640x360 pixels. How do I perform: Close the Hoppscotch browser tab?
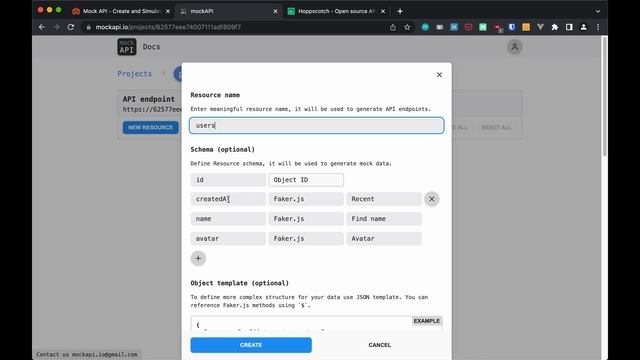pos(383,11)
